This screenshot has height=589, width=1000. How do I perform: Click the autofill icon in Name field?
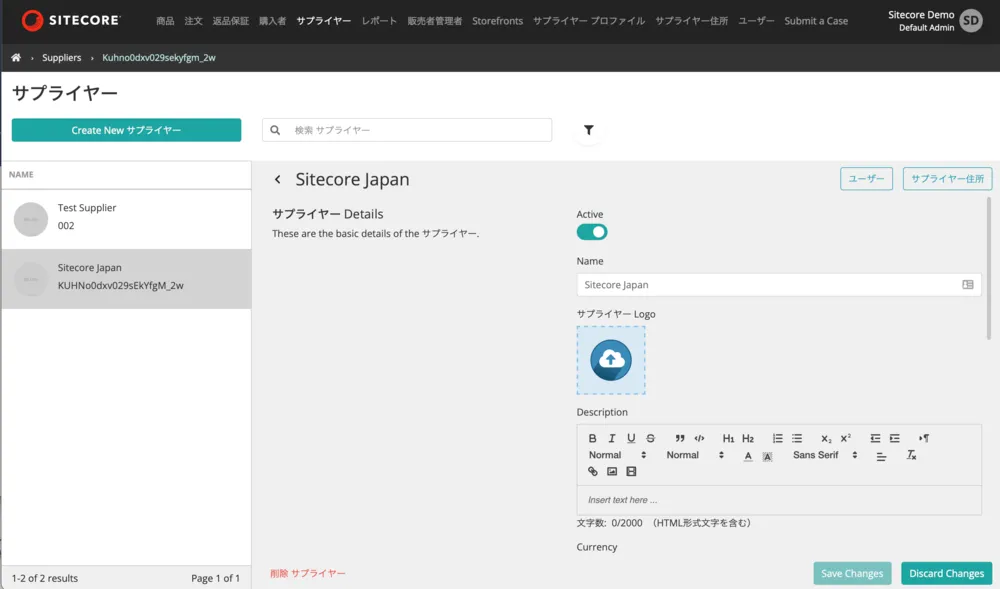coord(967,285)
